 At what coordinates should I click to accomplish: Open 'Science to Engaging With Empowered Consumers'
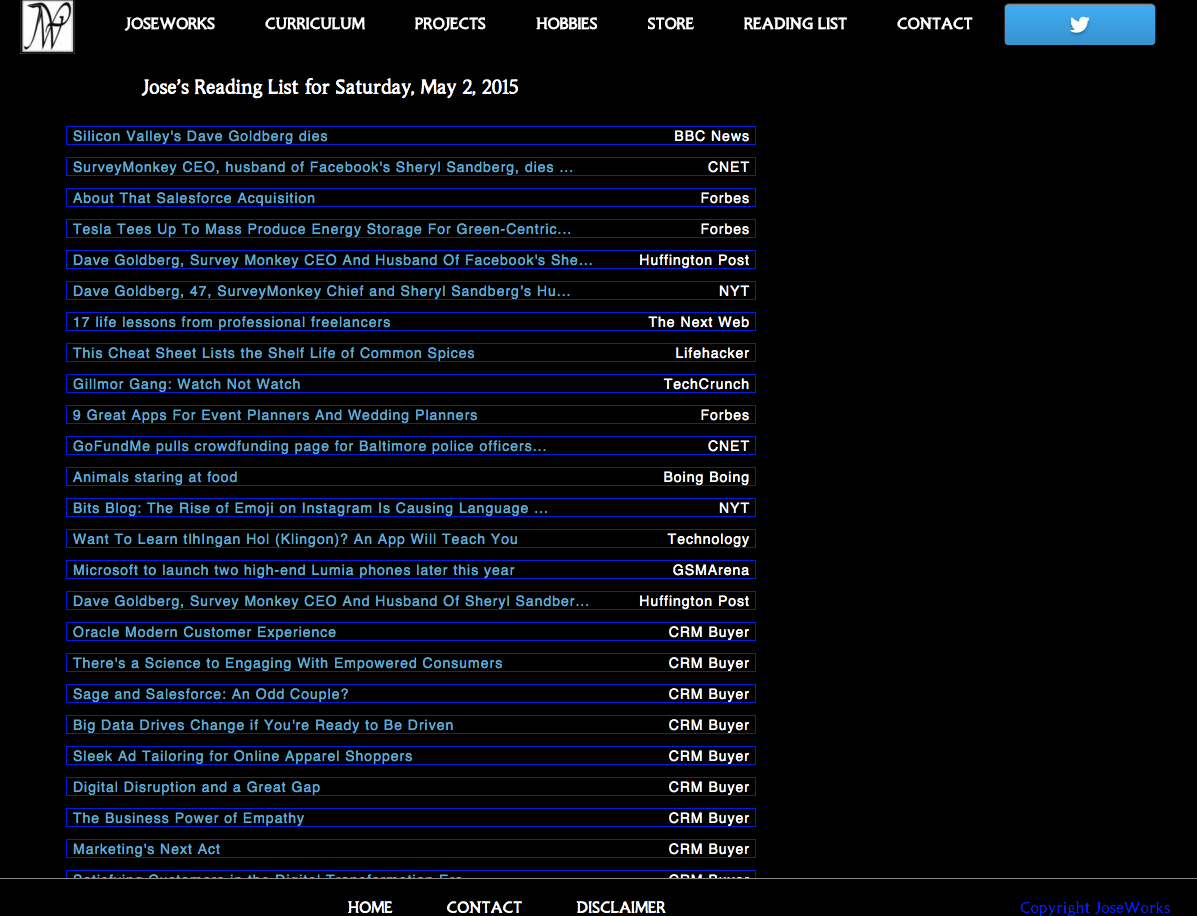287,663
